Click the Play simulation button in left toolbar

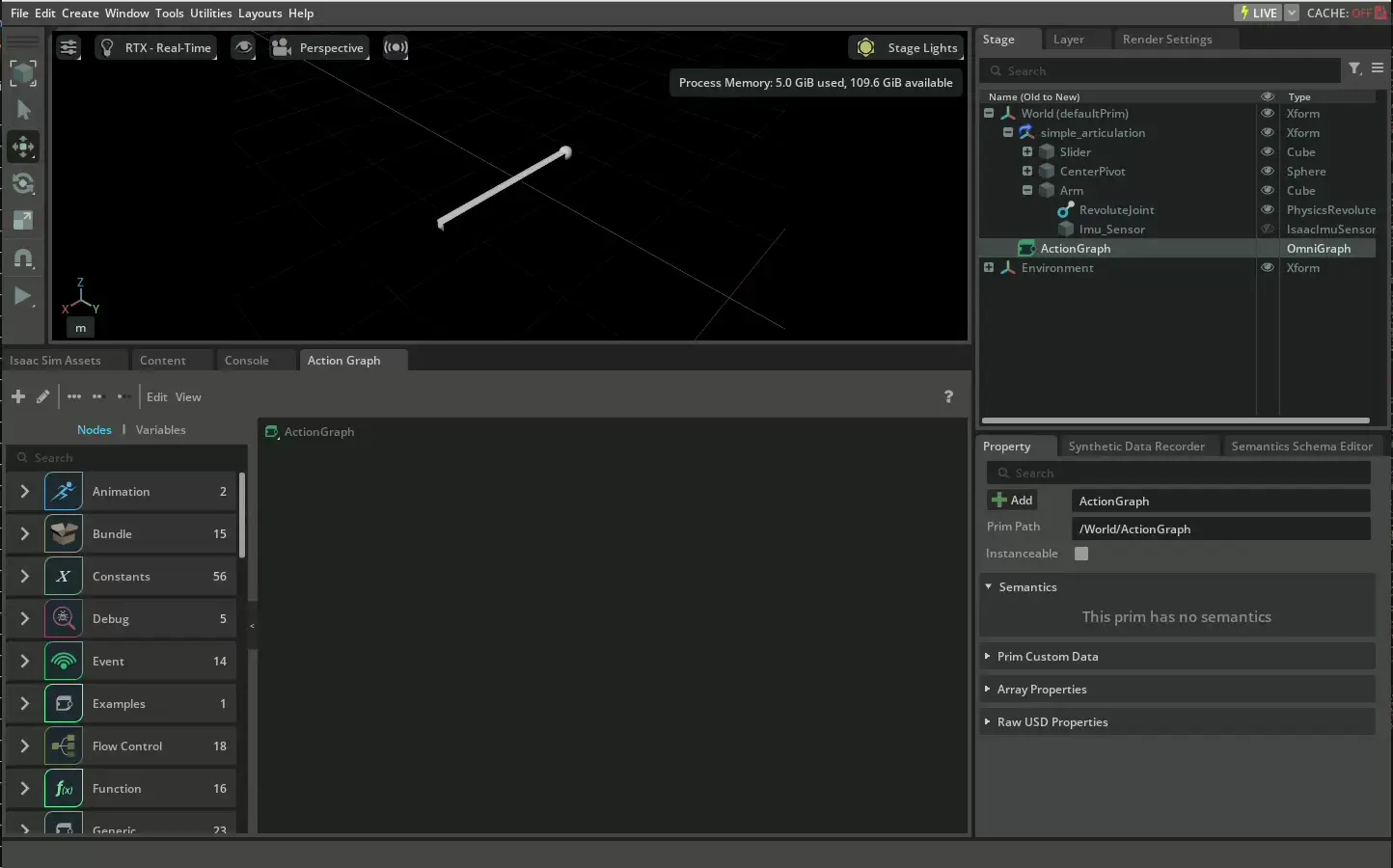pyautogui.click(x=22, y=296)
